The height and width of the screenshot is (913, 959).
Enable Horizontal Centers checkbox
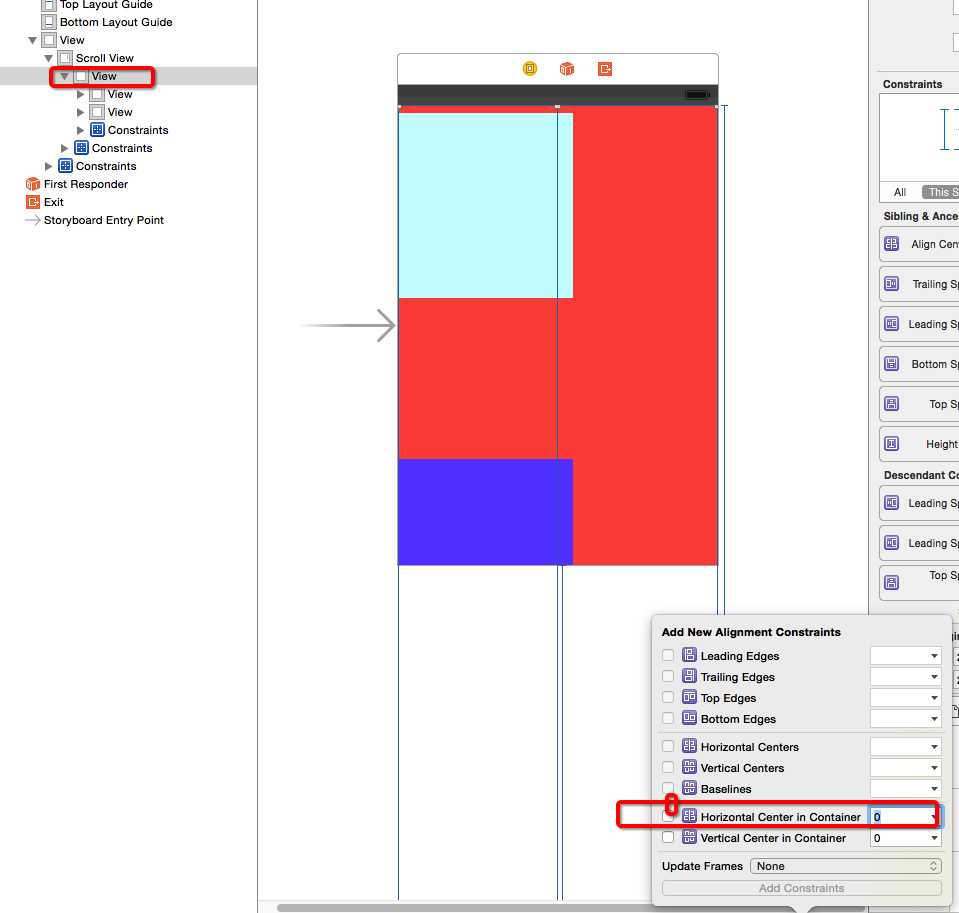[x=668, y=746]
